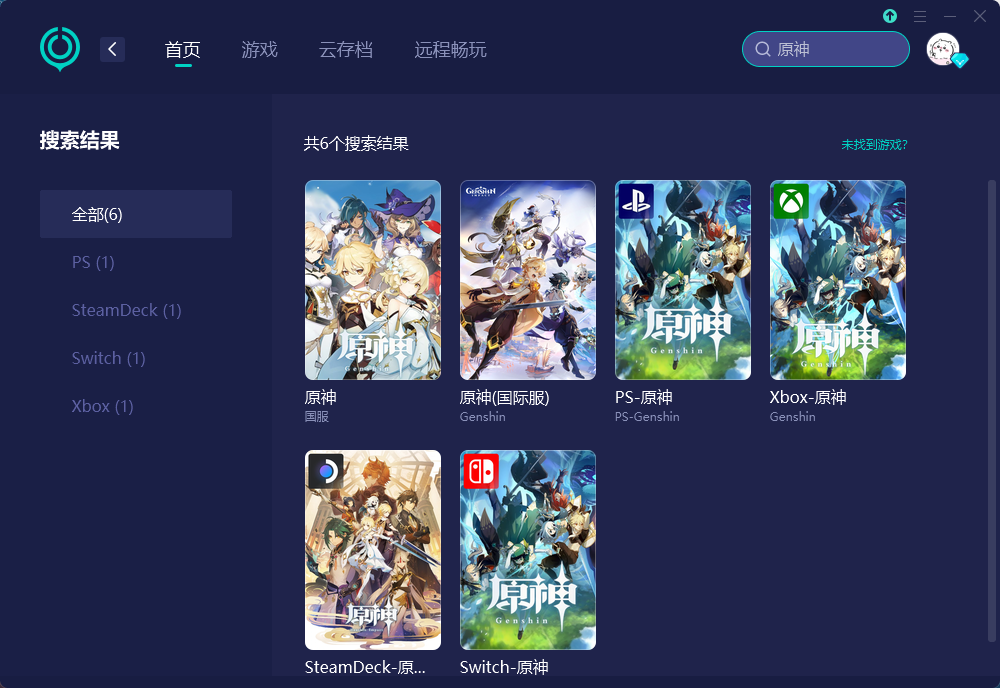Image resolution: width=1000 pixels, height=688 pixels.
Task: Open the 原神(国际服) game cover
Action: point(528,280)
